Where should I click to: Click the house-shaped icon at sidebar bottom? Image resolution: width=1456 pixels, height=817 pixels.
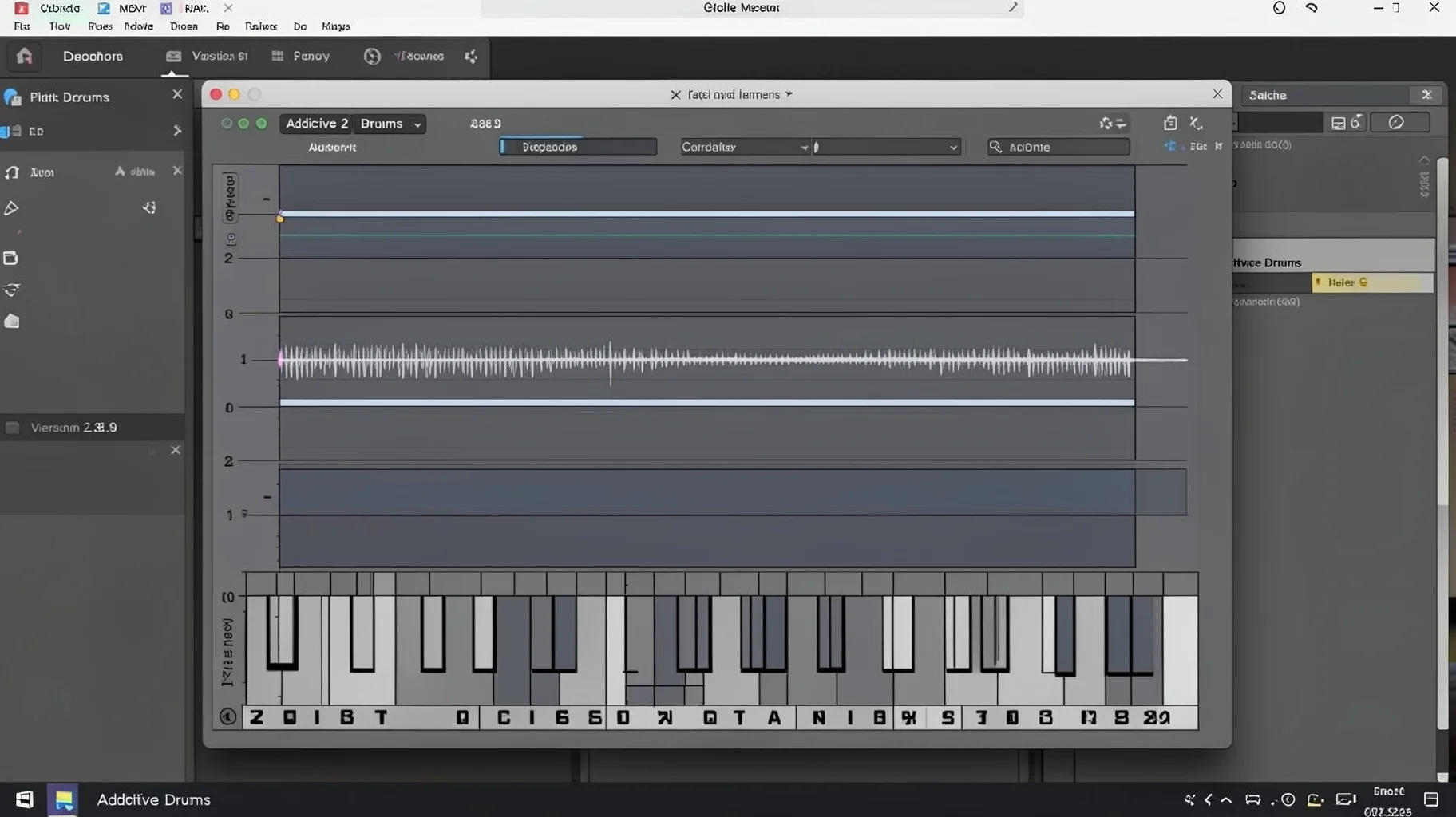tap(11, 321)
